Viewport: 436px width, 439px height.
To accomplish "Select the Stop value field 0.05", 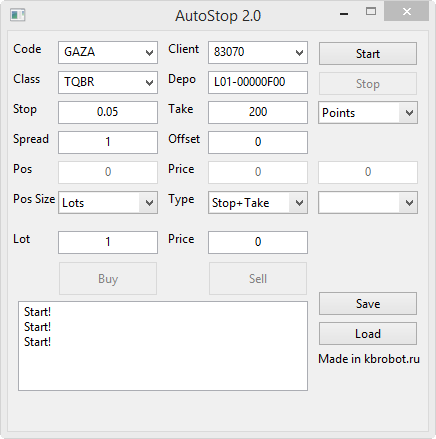I will (x=108, y=112).
